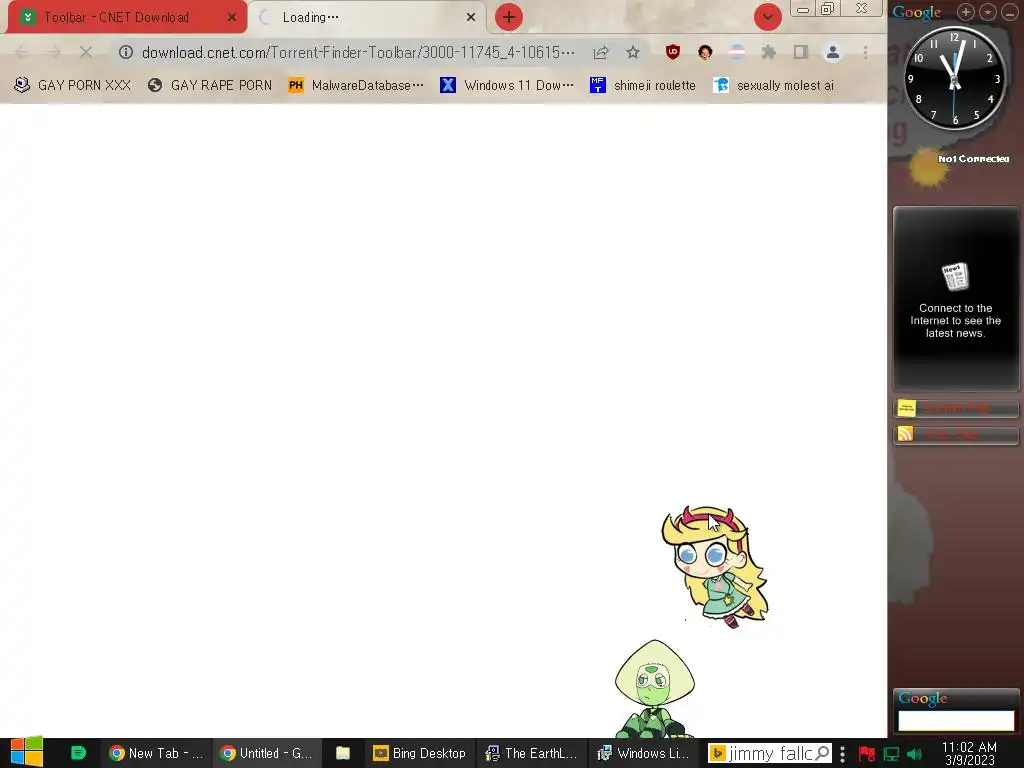
Task: Switch to Bing Desktop taskbar window
Action: click(x=420, y=754)
